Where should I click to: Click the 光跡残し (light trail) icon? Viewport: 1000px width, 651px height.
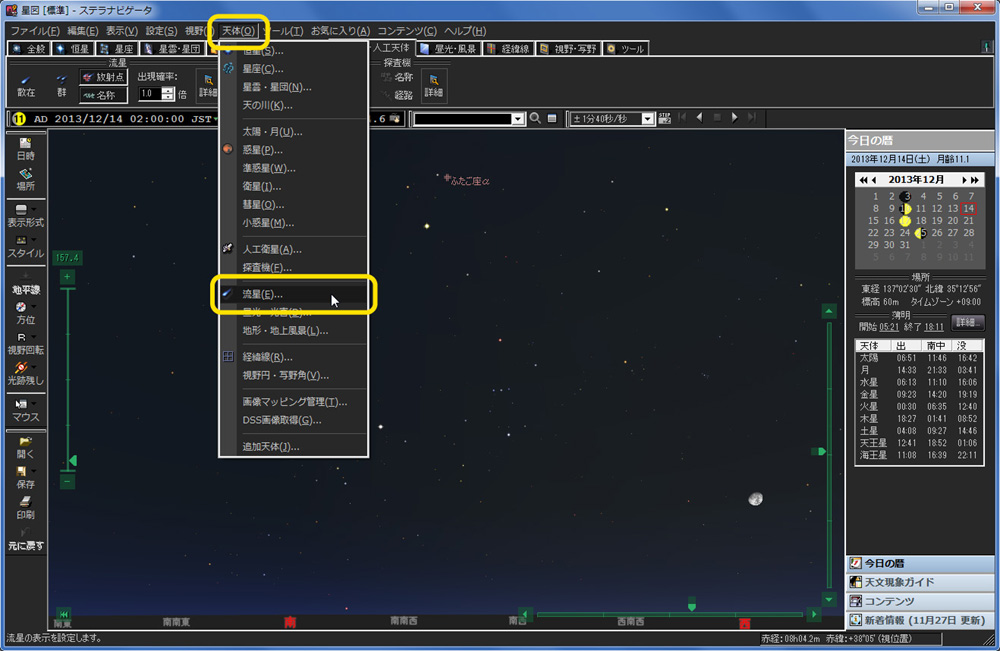point(23,368)
